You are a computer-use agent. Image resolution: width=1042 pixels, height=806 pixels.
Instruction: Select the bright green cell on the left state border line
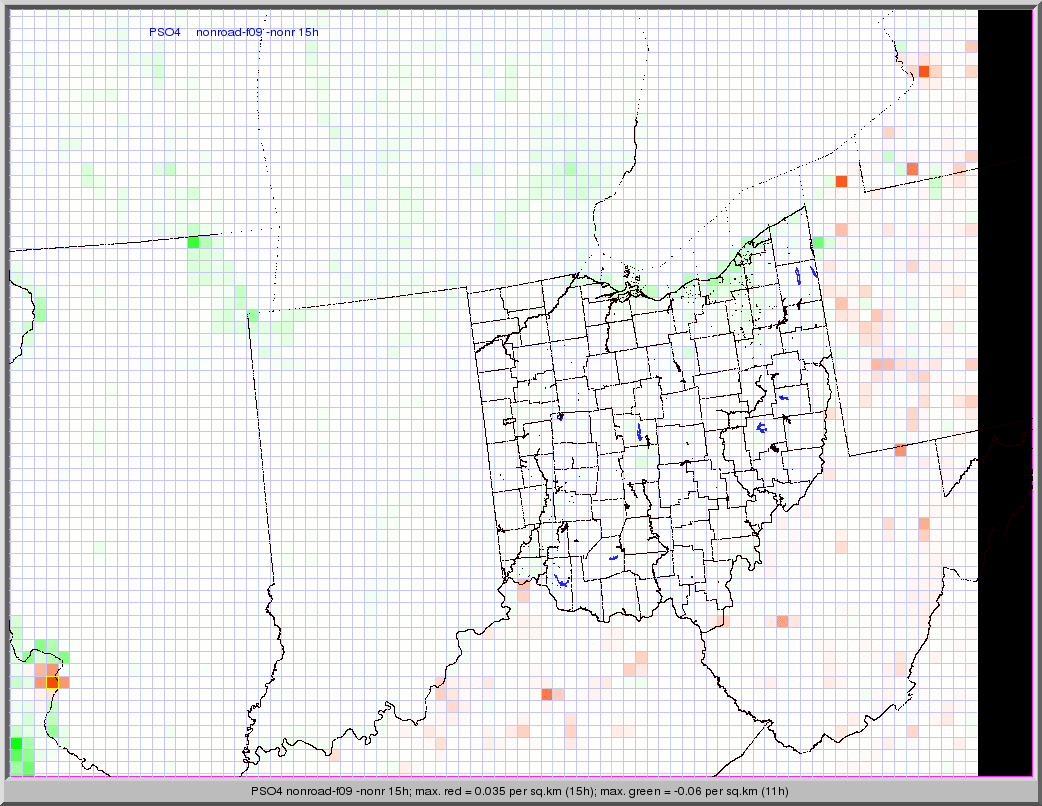tap(193, 241)
